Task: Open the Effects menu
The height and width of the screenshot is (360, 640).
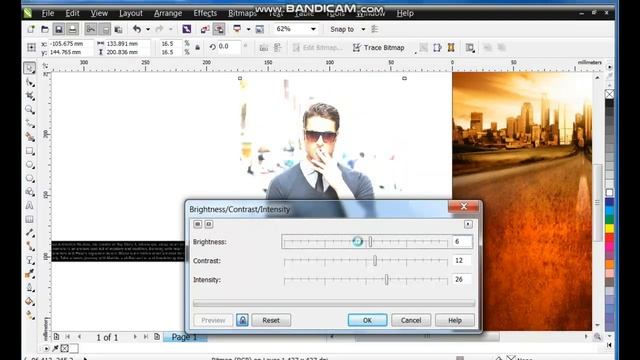Action: tap(205, 13)
